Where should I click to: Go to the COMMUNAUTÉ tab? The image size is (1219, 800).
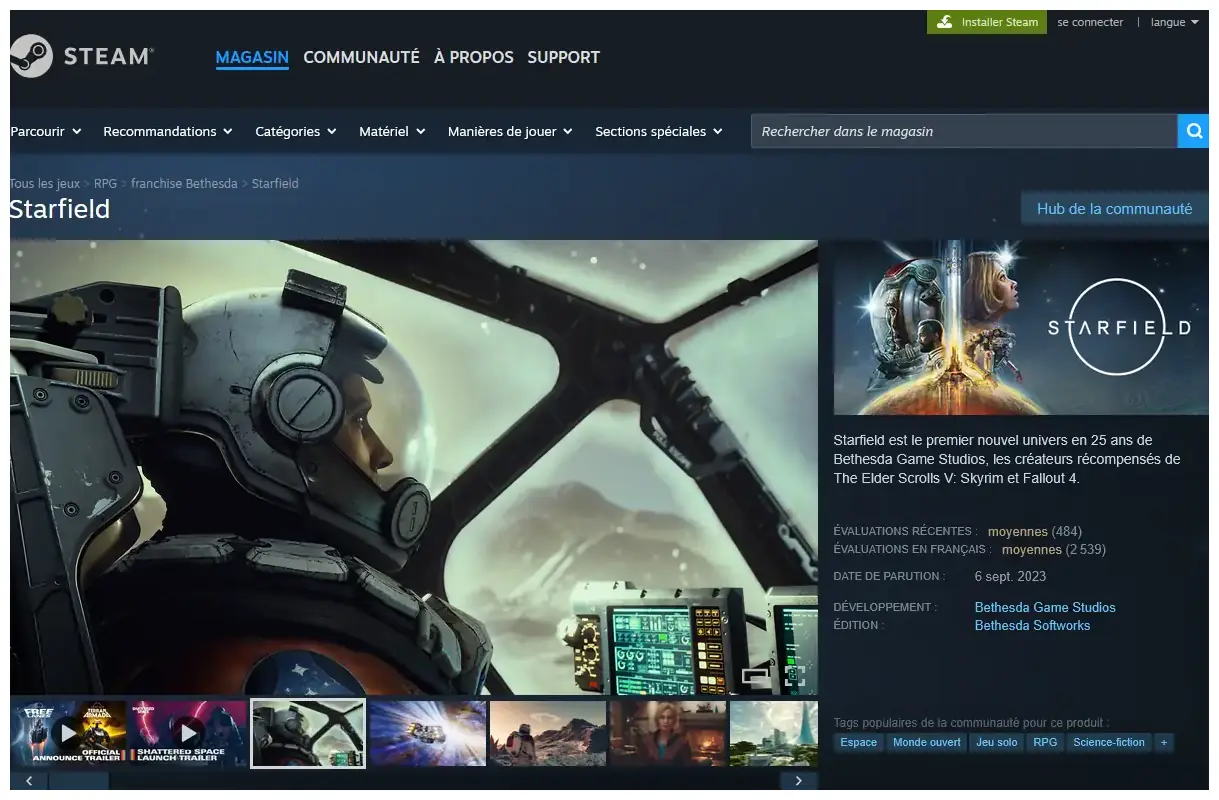(x=361, y=57)
